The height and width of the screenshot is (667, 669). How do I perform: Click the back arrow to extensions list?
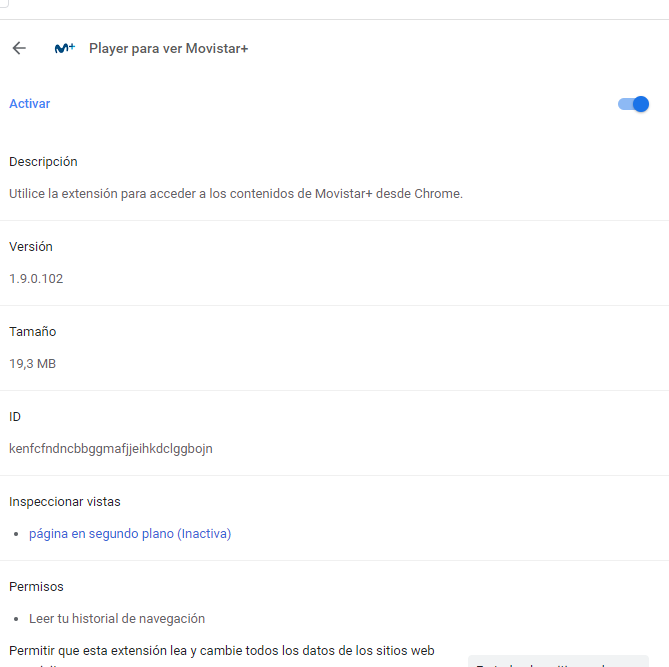pyautogui.click(x=19, y=48)
